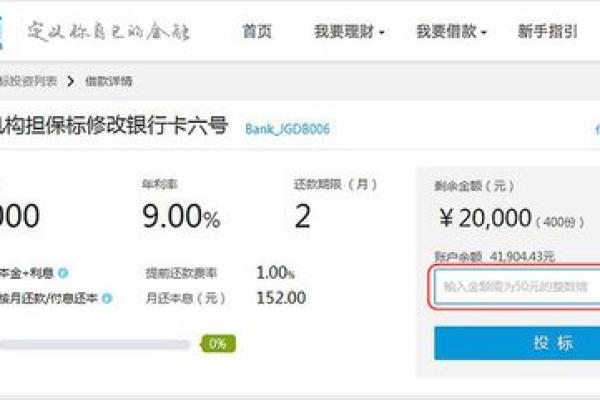
Task: Click the info icon beside 本金+利息
Action: (63, 273)
